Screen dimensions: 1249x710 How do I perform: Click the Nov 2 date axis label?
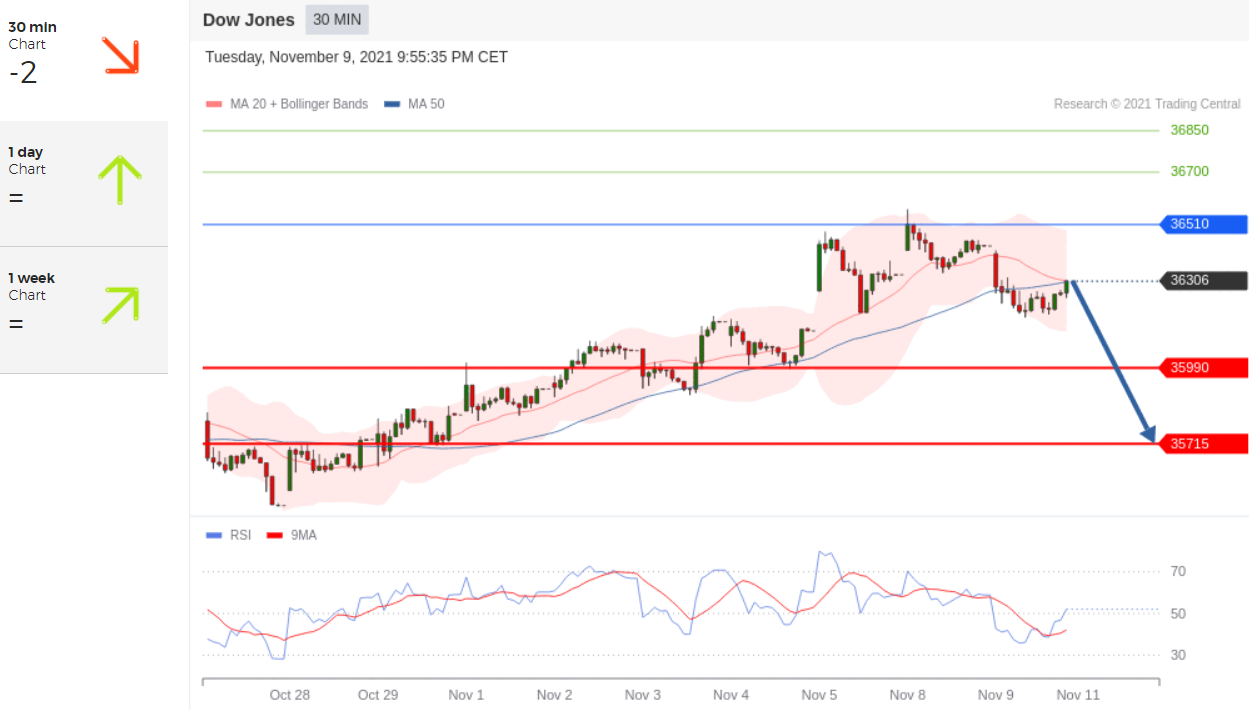point(554,695)
